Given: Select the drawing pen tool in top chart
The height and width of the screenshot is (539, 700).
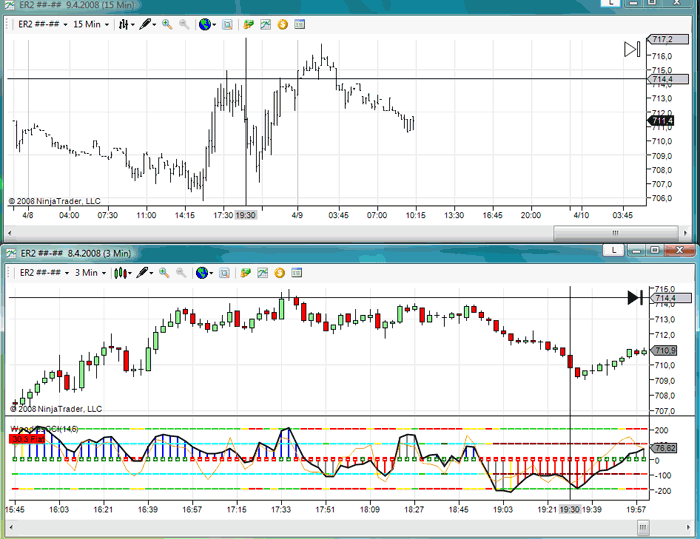Looking at the screenshot, I should (147, 23).
